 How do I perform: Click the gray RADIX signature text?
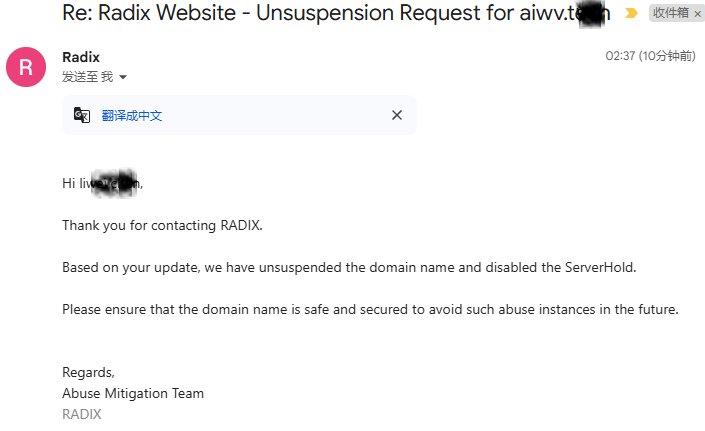pyautogui.click(x=82, y=414)
